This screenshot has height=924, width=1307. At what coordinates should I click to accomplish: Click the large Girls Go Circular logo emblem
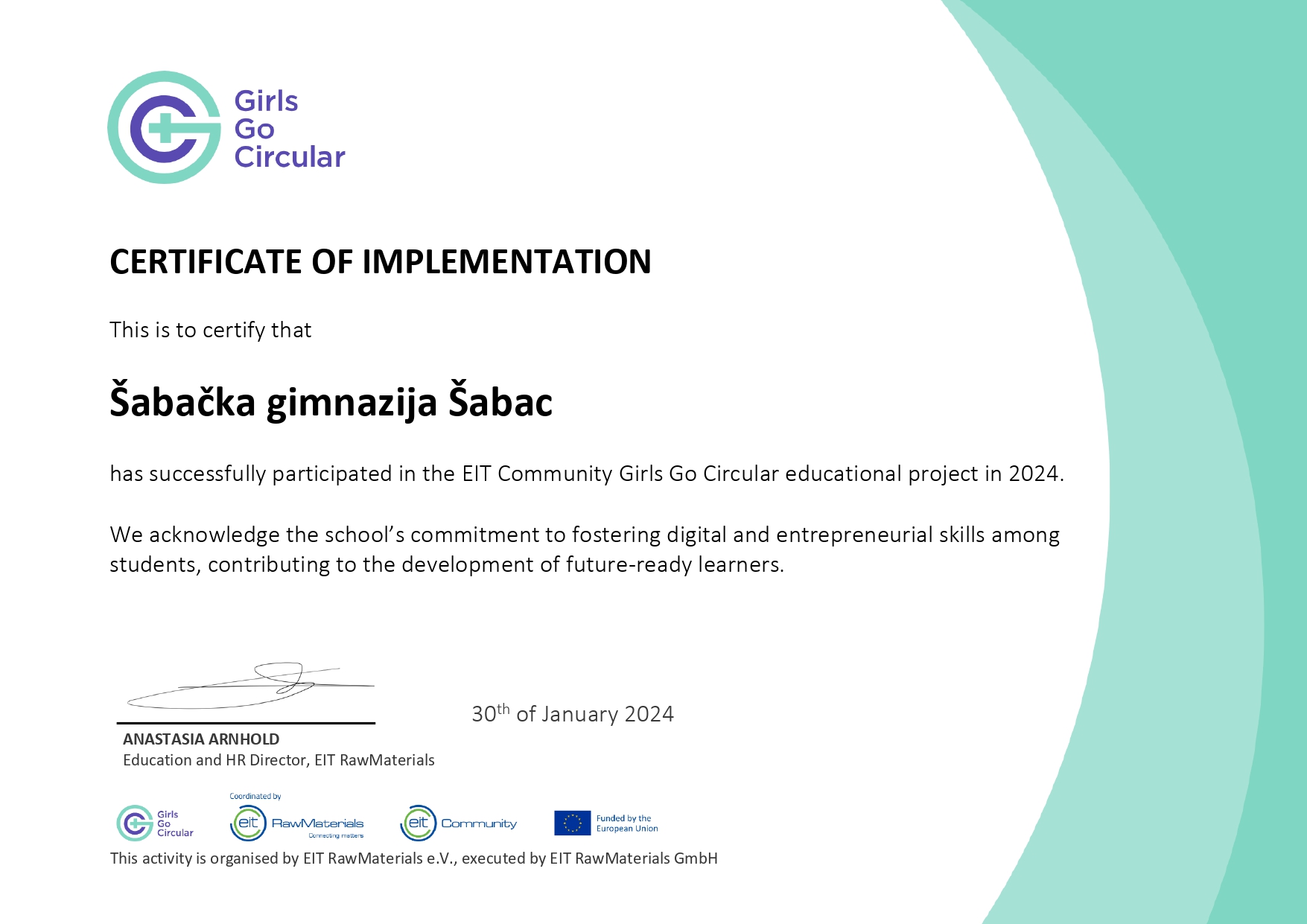point(165,127)
